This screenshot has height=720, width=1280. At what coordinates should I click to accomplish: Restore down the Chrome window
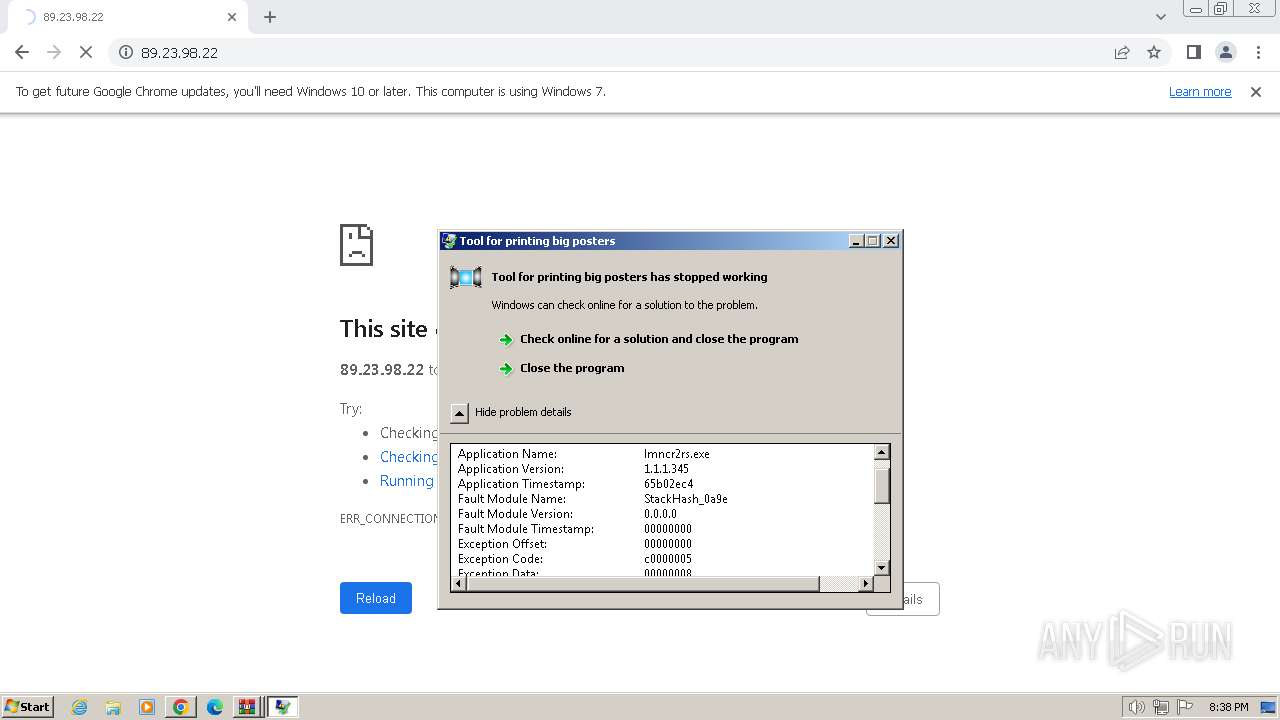click(1221, 9)
